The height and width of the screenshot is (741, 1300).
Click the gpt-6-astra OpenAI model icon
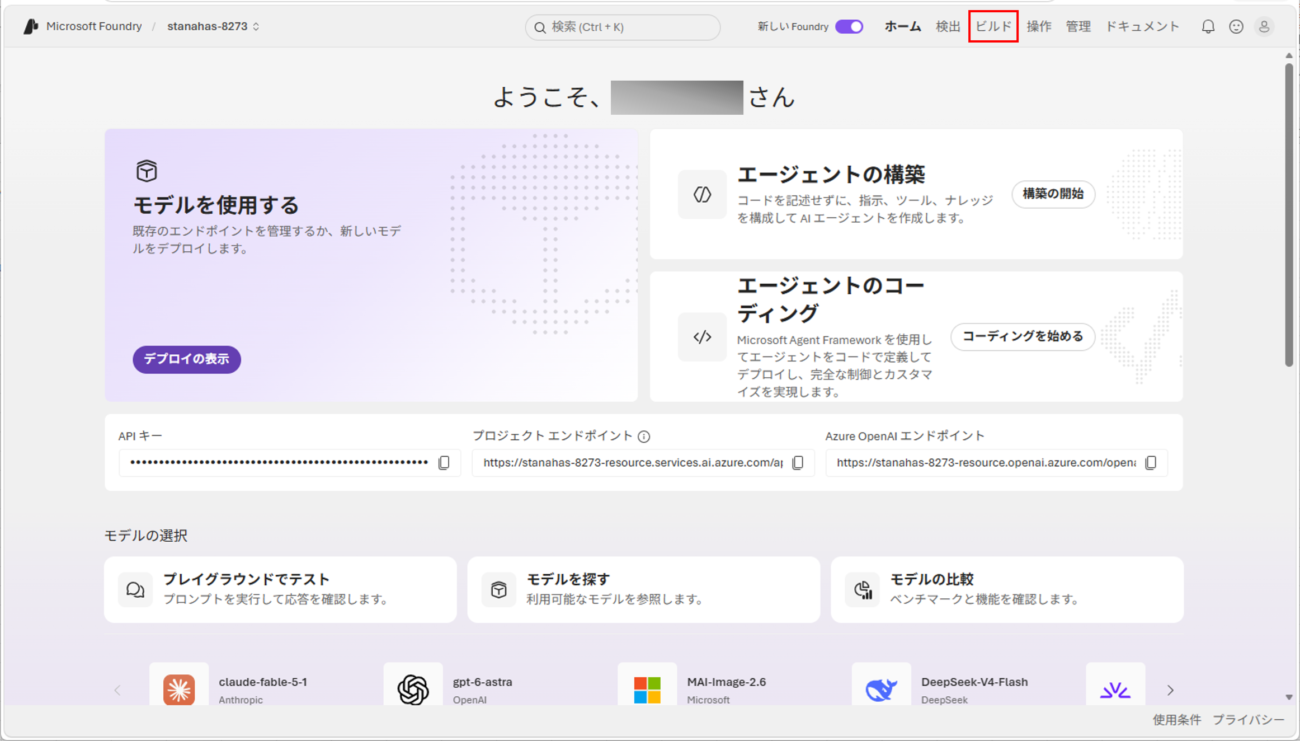click(413, 689)
